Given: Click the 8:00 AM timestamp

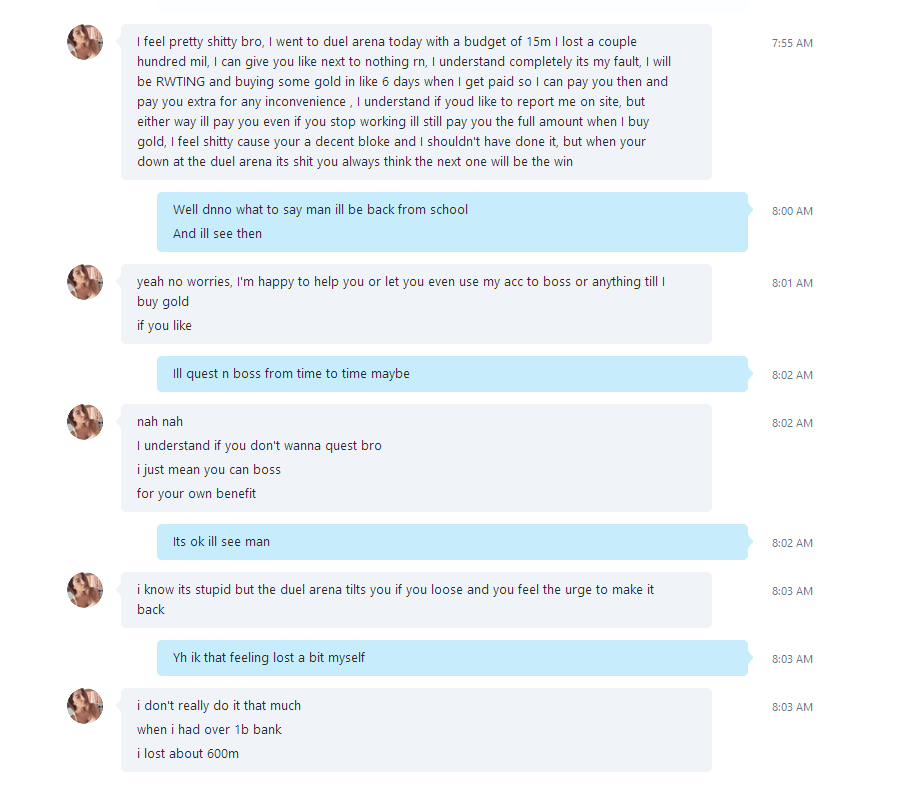Looking at the screenshot, I should (x=792, y=211).
